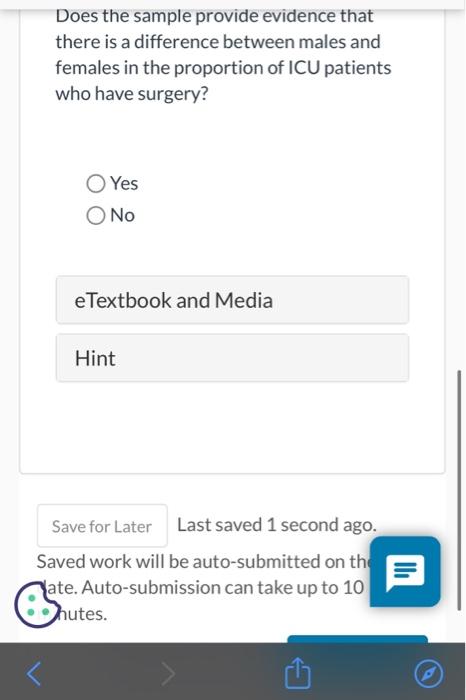Expand the eTextbook and Media section
466x700 pixels.
(232, 300)
